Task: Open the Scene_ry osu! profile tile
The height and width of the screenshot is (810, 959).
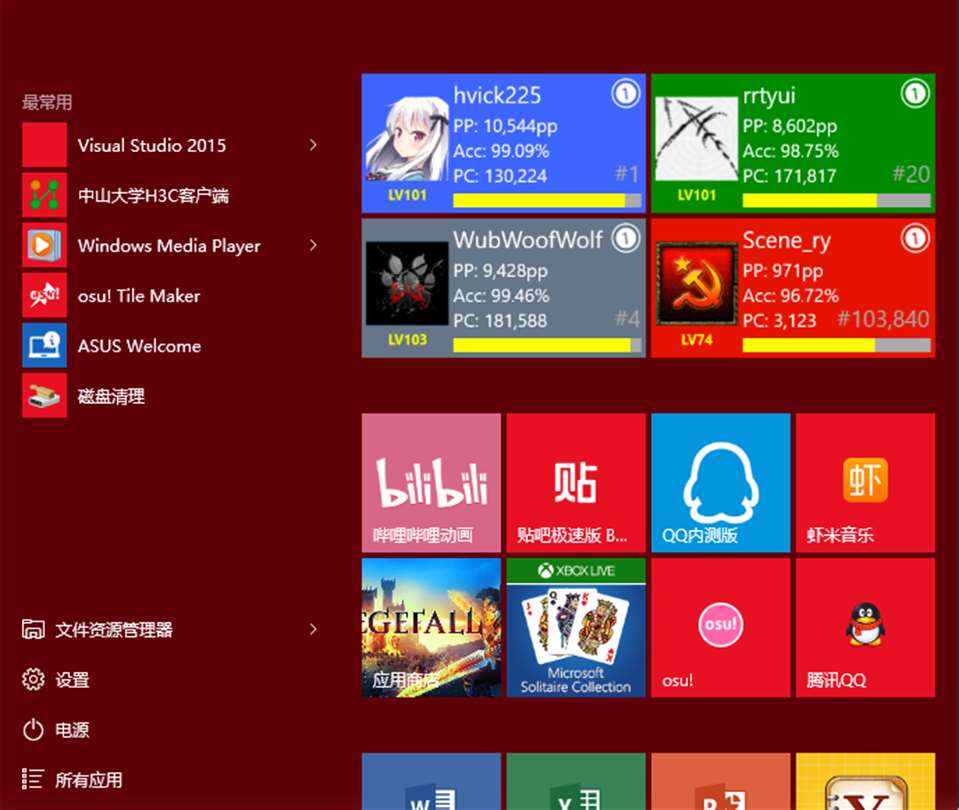Action: point(793,288)
